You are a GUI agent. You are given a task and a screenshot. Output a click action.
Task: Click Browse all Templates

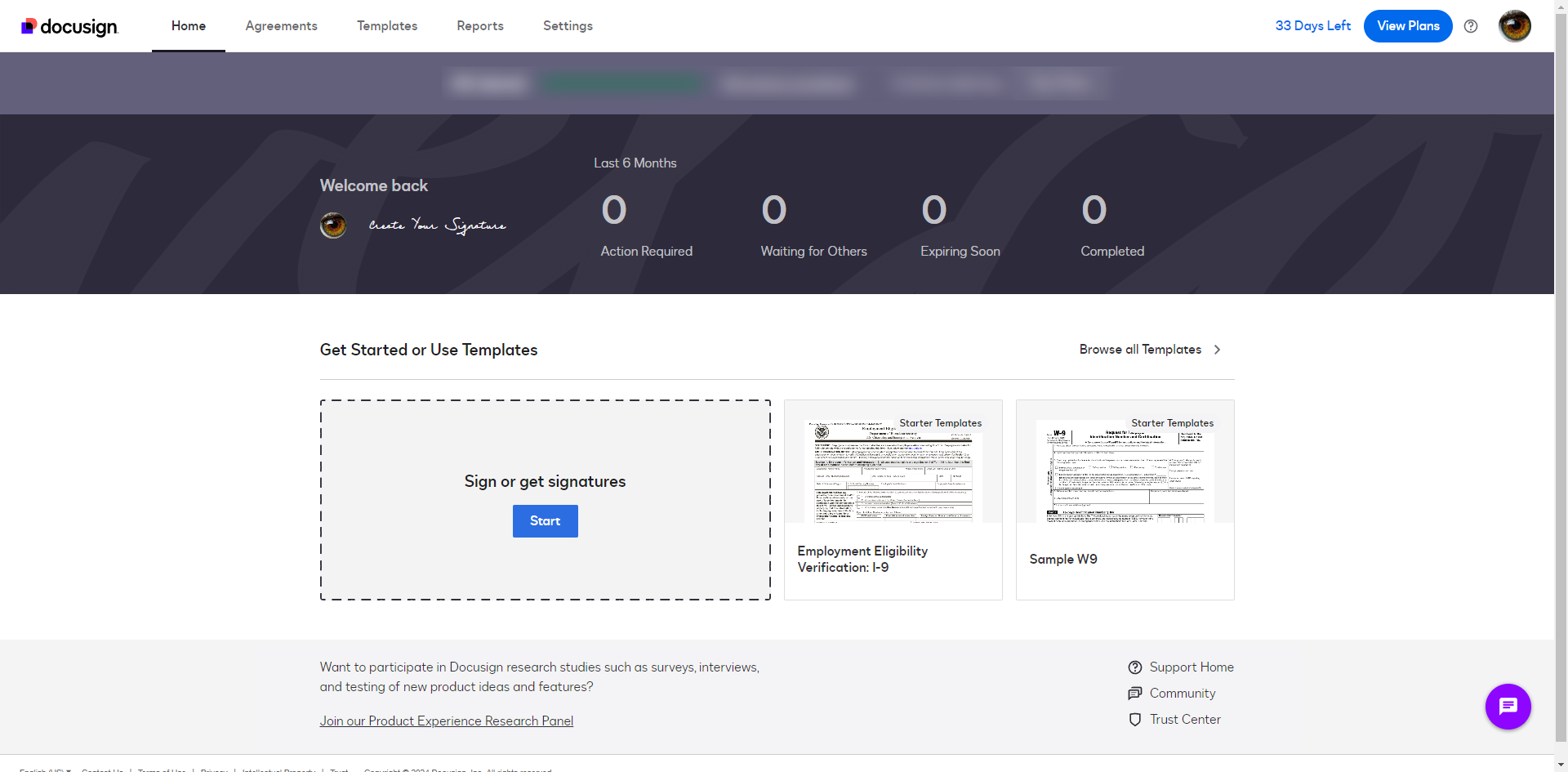(1150, 350)
